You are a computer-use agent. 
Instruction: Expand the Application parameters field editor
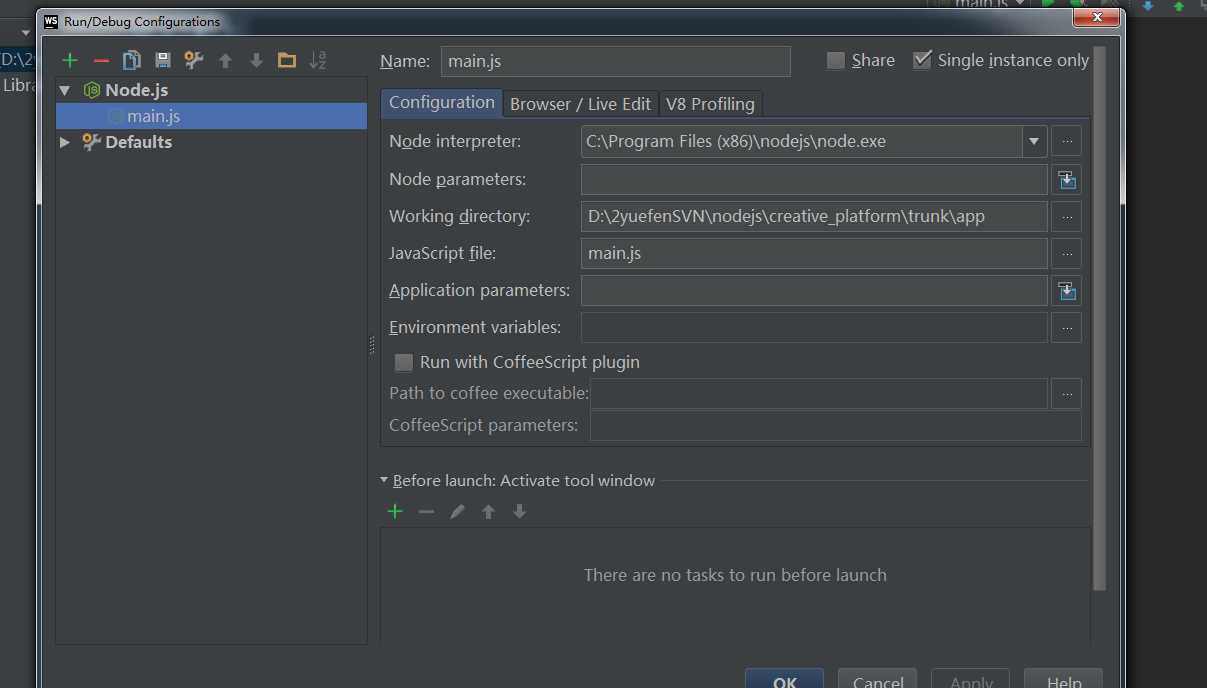1067,291
